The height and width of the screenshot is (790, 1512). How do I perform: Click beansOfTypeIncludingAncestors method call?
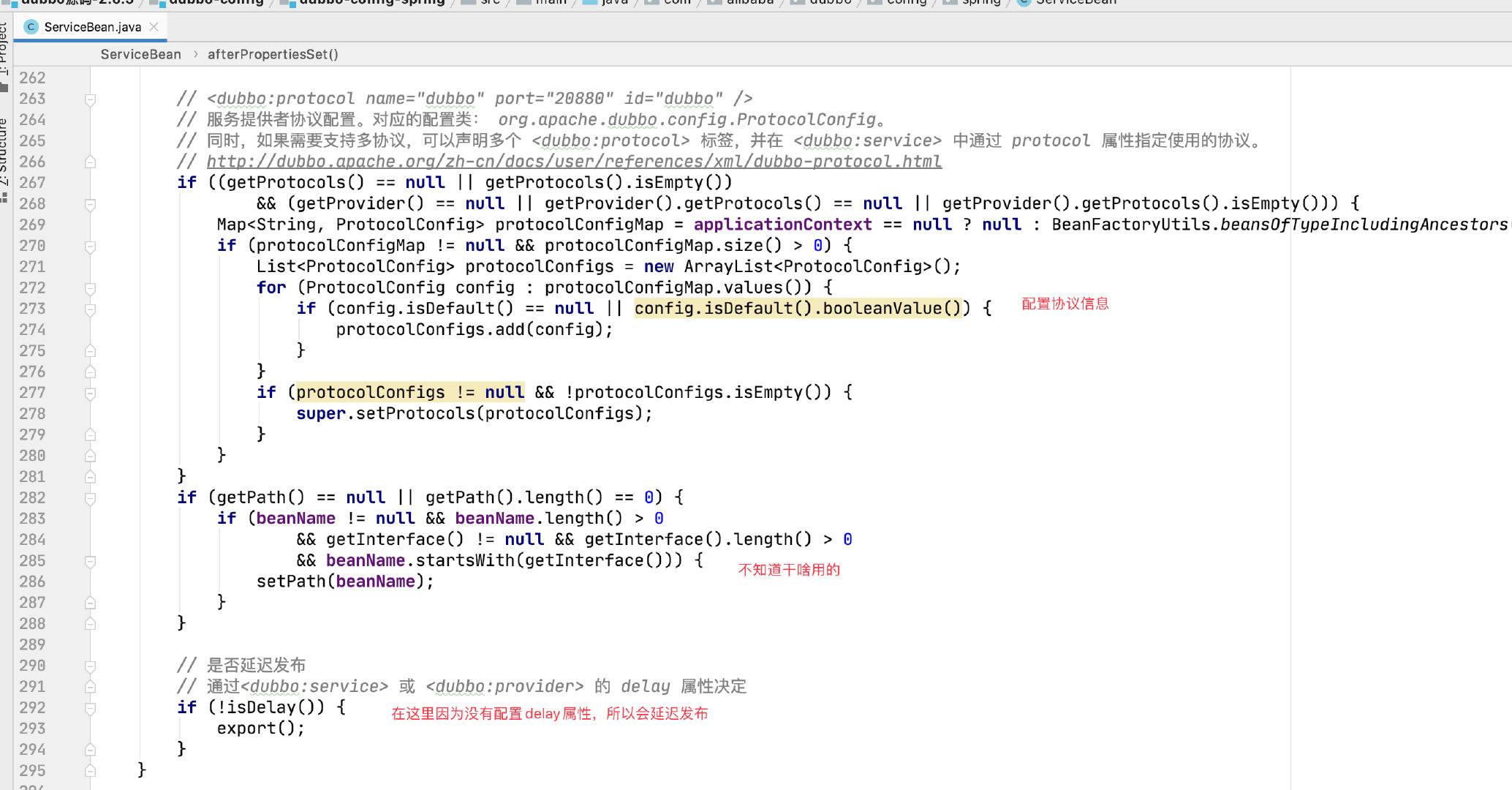[x=1363, y=225]
